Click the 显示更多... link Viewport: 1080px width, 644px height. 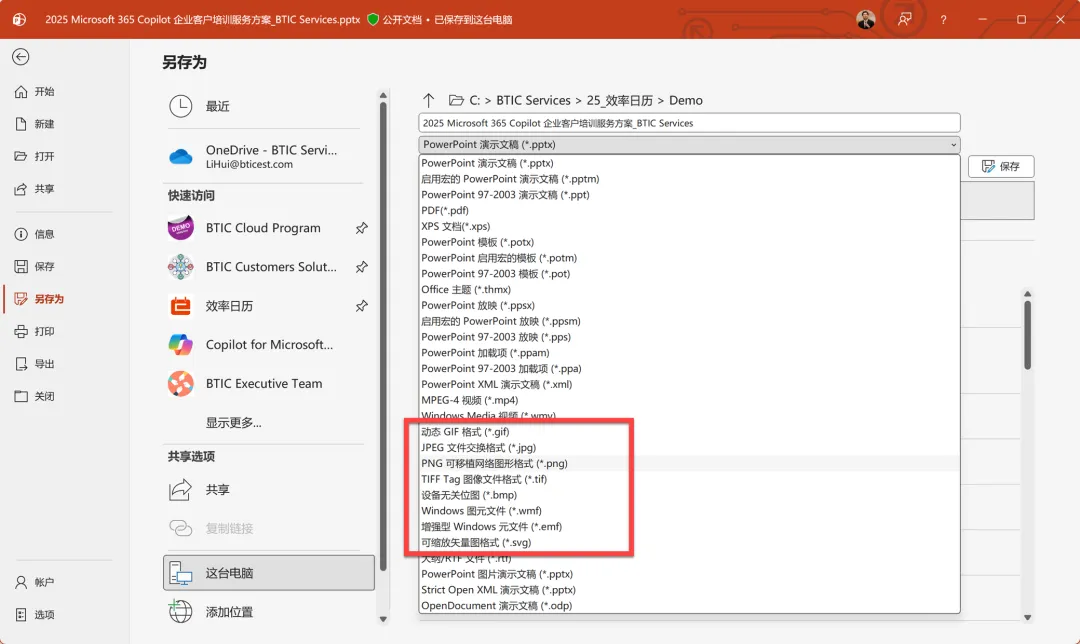click(233, 423)
